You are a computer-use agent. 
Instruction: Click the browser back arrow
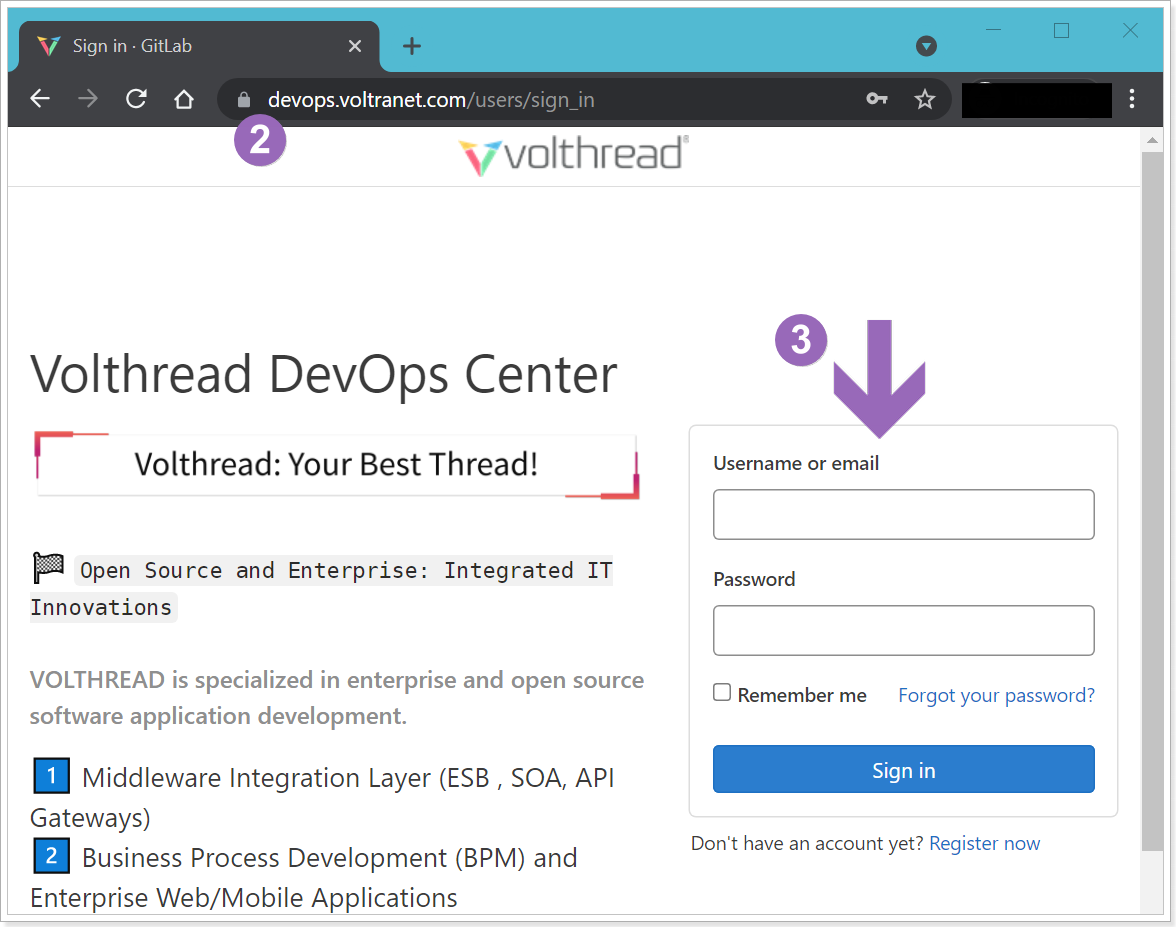40,99
